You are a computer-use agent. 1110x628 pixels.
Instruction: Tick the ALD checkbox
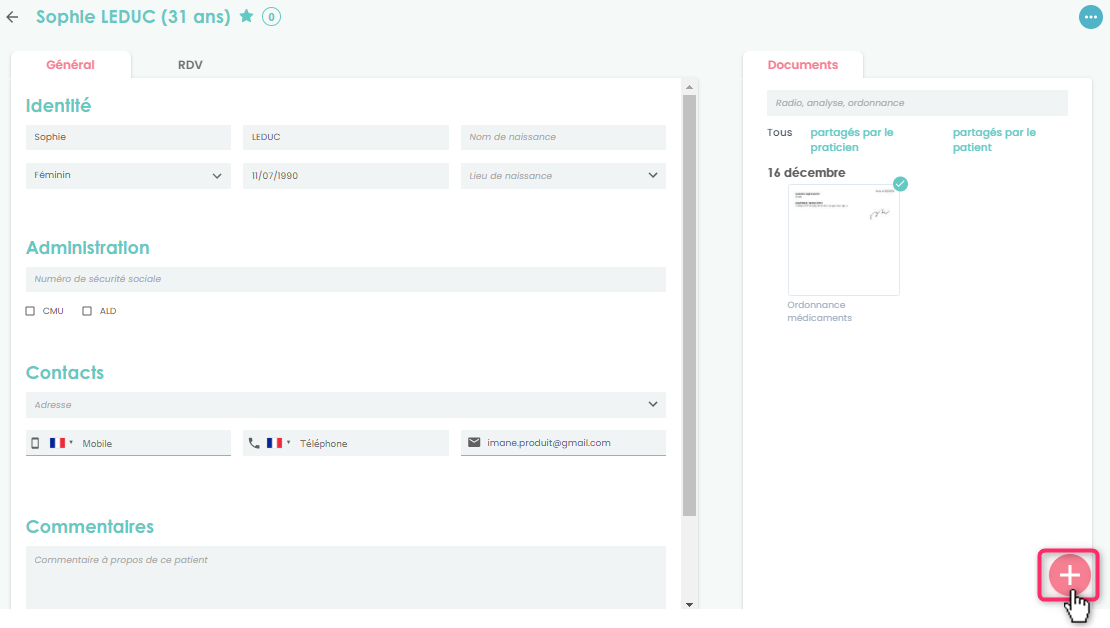click(x=87, y=311)
